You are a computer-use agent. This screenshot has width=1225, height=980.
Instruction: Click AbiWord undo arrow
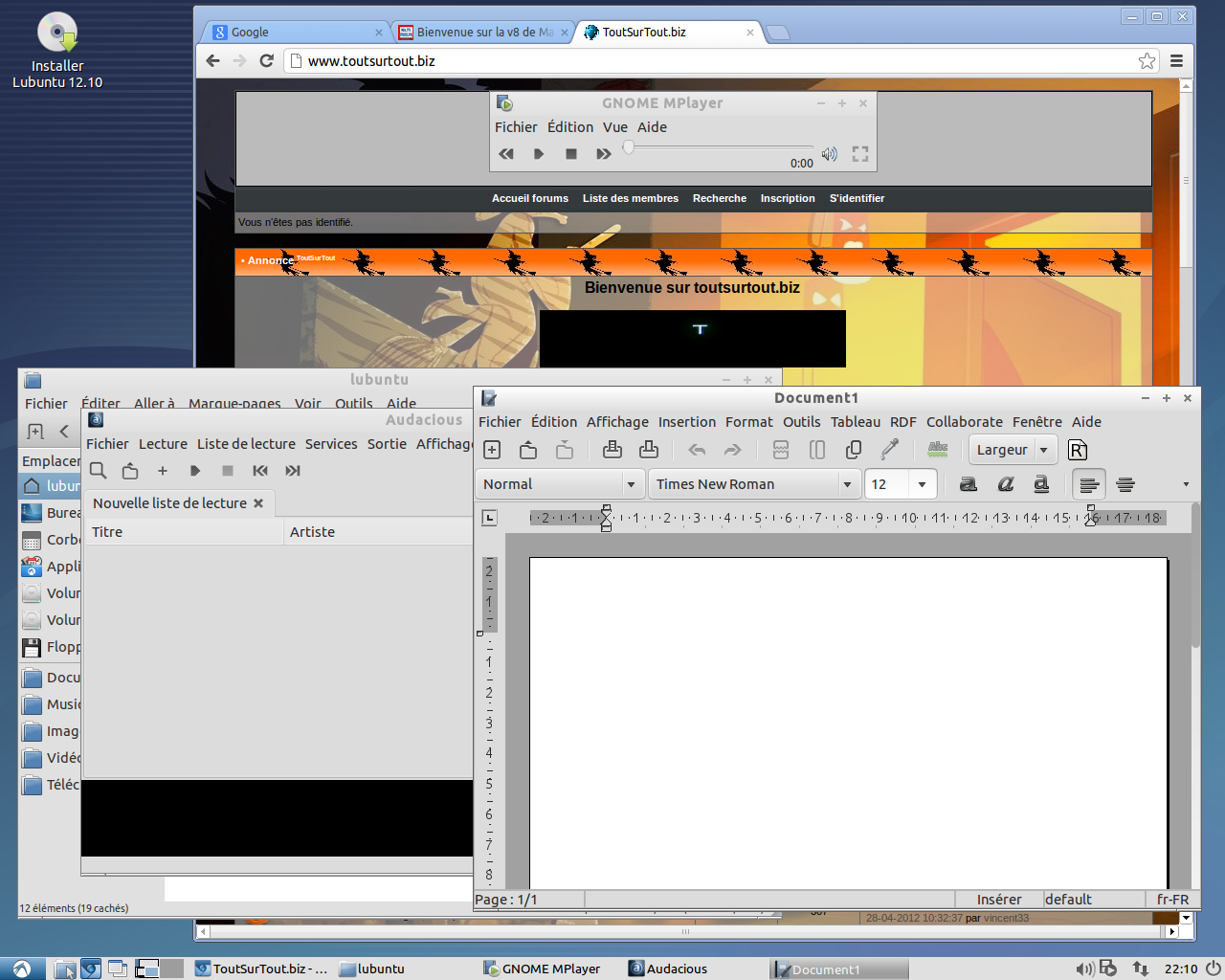pos(697,450)
